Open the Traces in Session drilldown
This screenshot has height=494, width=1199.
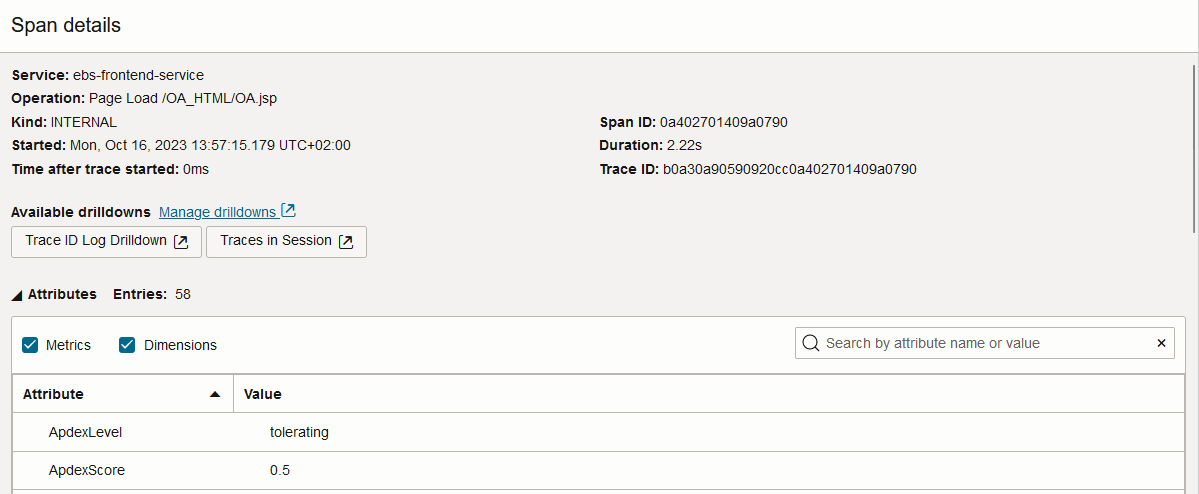[276, 241]
